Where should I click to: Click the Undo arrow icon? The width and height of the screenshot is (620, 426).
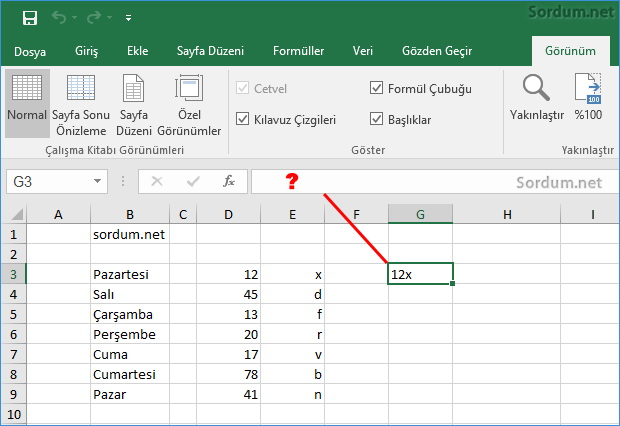59,17
